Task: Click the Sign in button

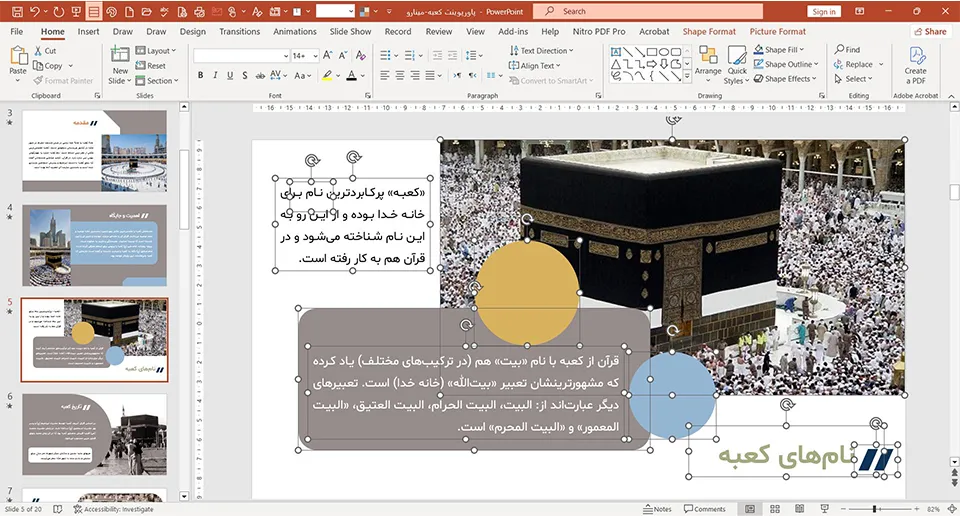Action: [x=824, y=12]
